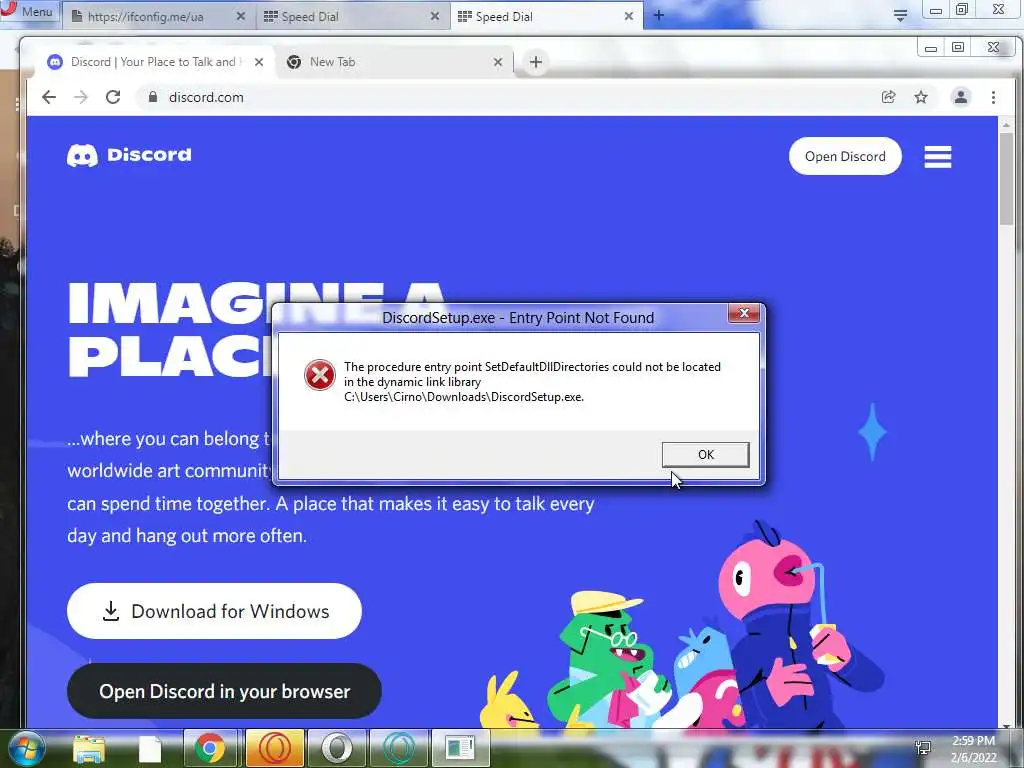Image resolution: width=1024 pixels, height=768 pixels.
Task: Open a new Chrome tab
Action: [x=536, y=62]
